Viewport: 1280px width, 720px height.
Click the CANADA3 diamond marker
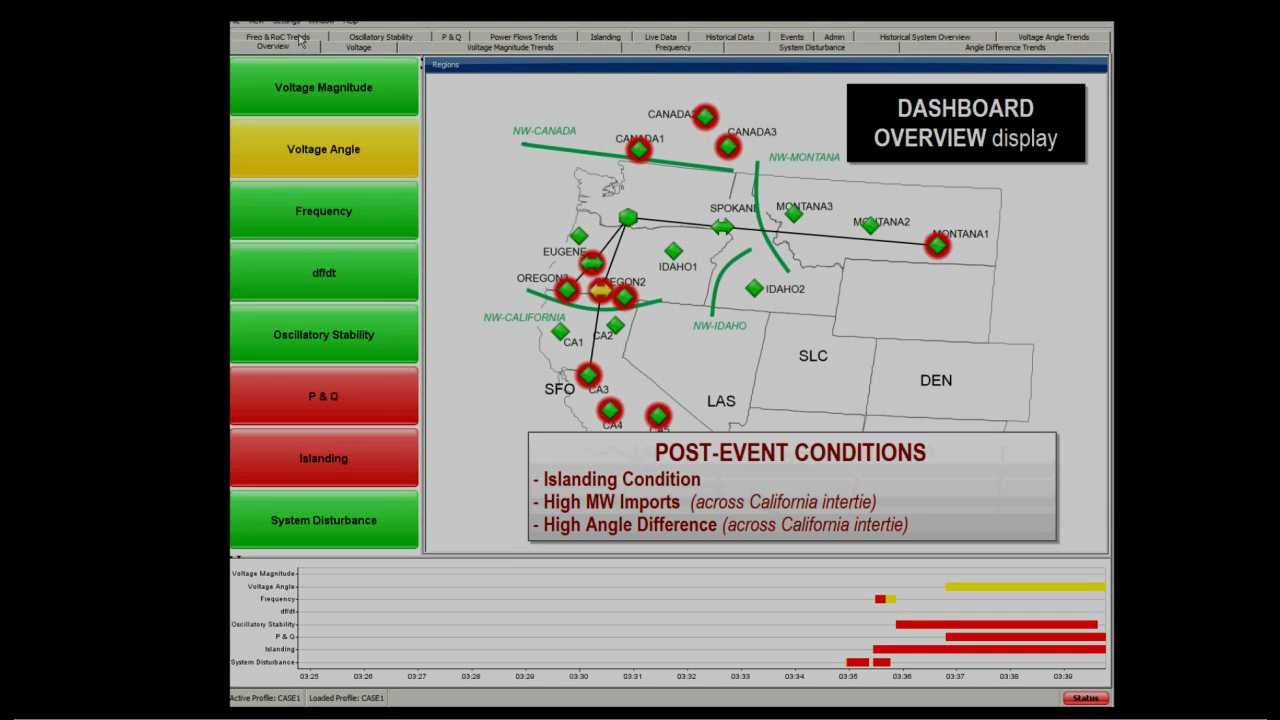[x=727, y=146]
